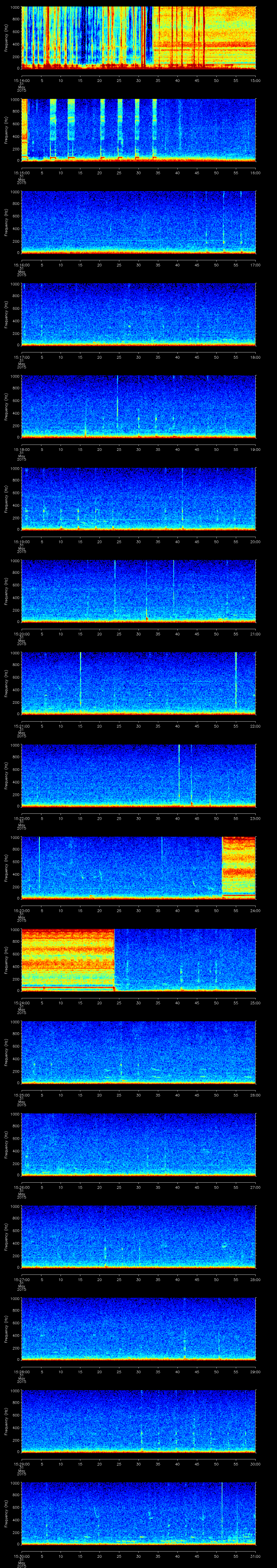The width and height of the screenshot is (277, 1568).
Task: Click the spectrogram panel starting at 15:14:00
Action: [139, 38]
